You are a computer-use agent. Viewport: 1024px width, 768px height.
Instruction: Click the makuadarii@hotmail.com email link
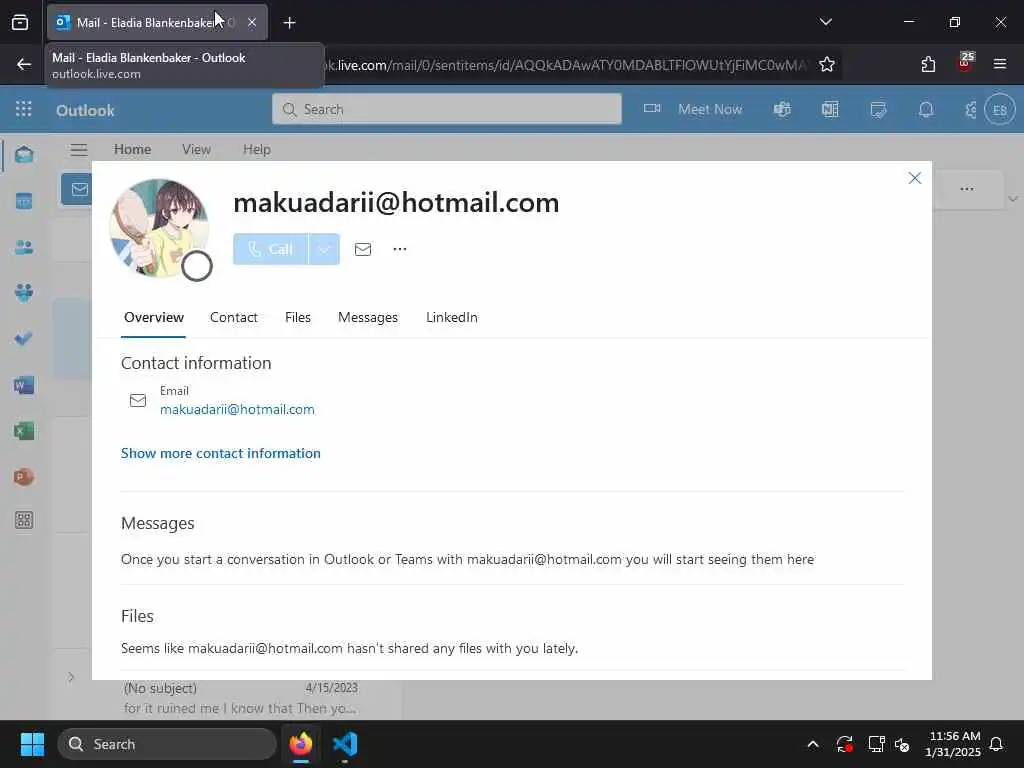tap(237, 409)
